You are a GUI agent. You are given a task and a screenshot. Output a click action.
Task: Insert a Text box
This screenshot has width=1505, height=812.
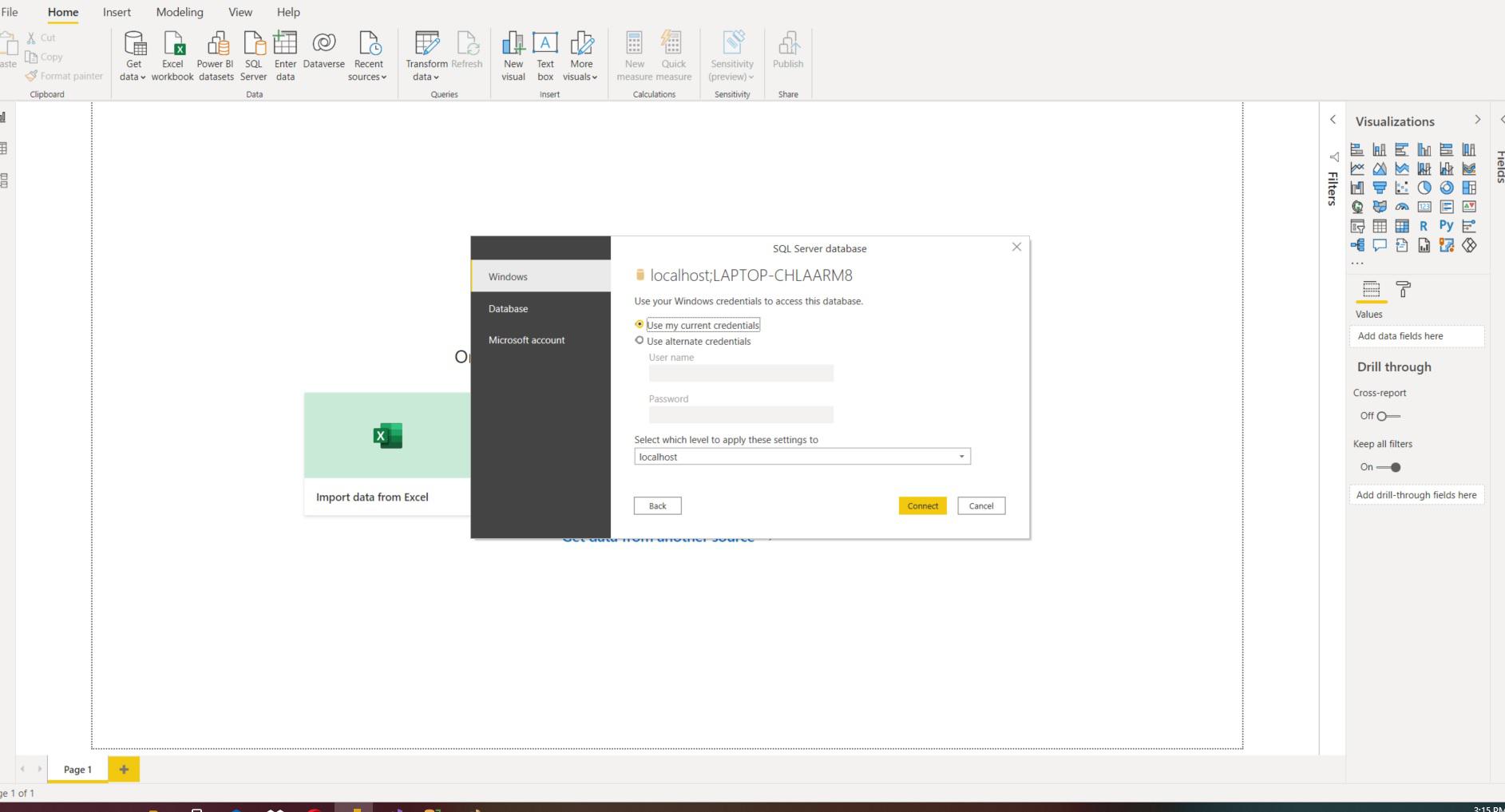pos(545,56)
